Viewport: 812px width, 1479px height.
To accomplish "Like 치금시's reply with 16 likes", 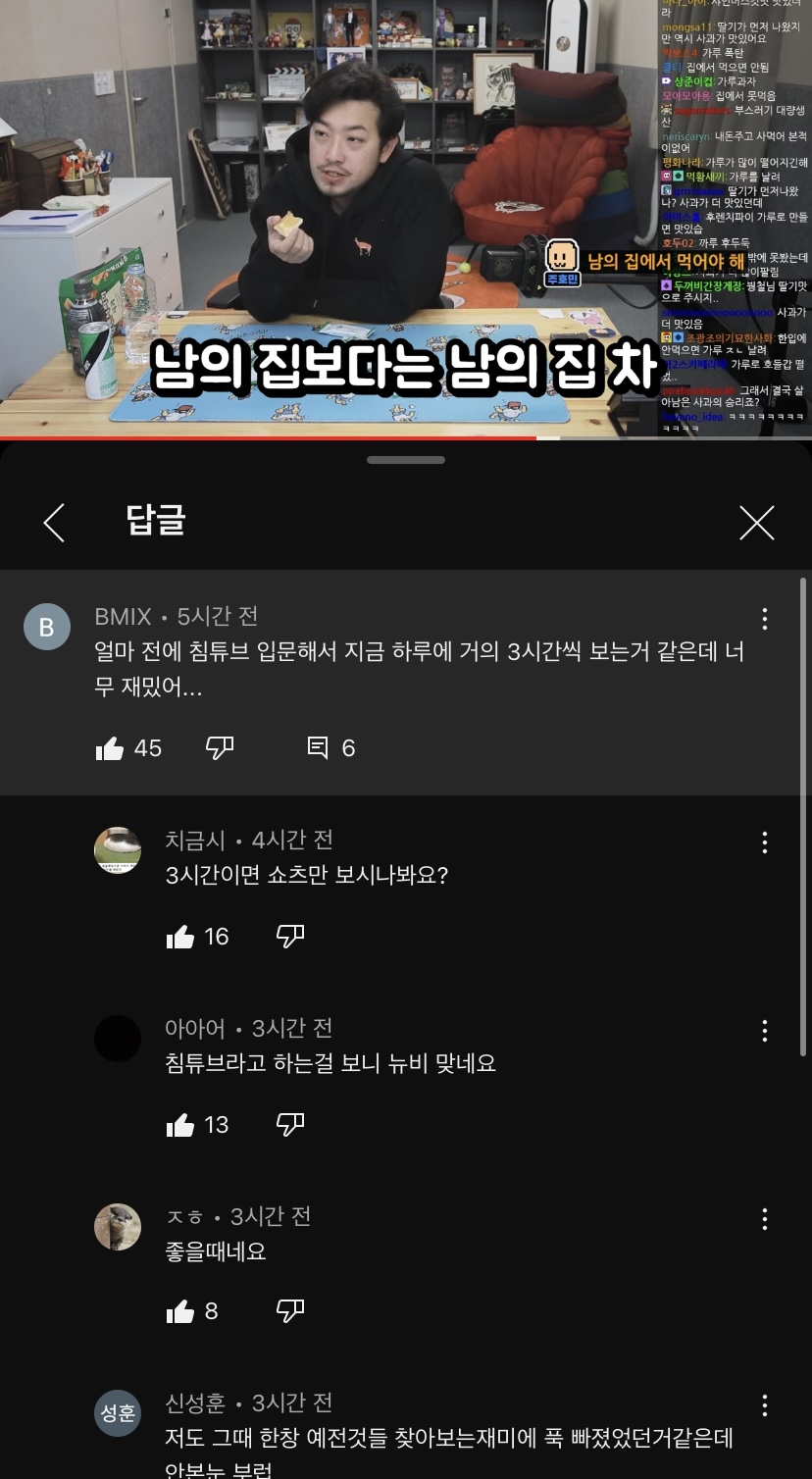I will [x=180, y=938].
